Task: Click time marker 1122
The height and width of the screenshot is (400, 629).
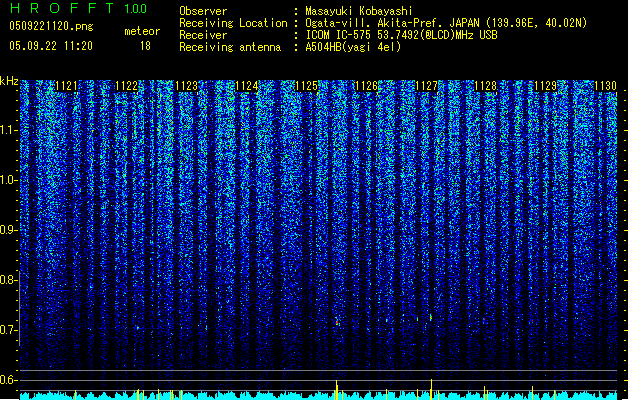Action: click(x=126, y=86)
